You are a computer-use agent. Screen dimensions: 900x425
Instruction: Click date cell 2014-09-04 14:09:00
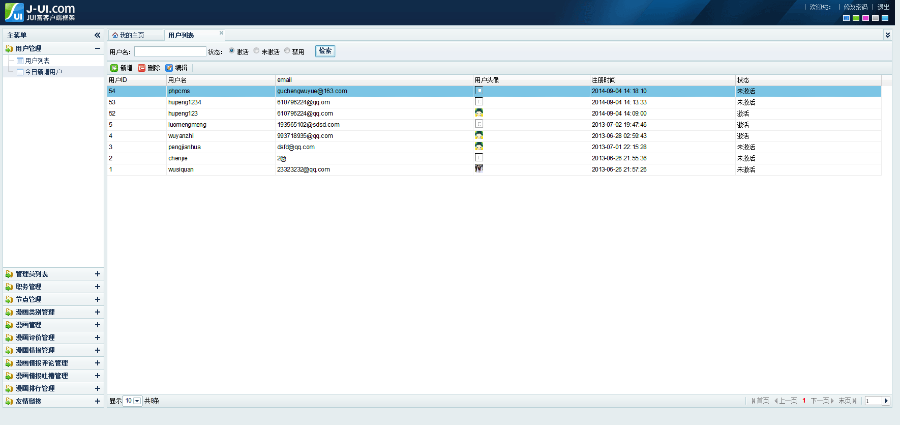(619, 113)
